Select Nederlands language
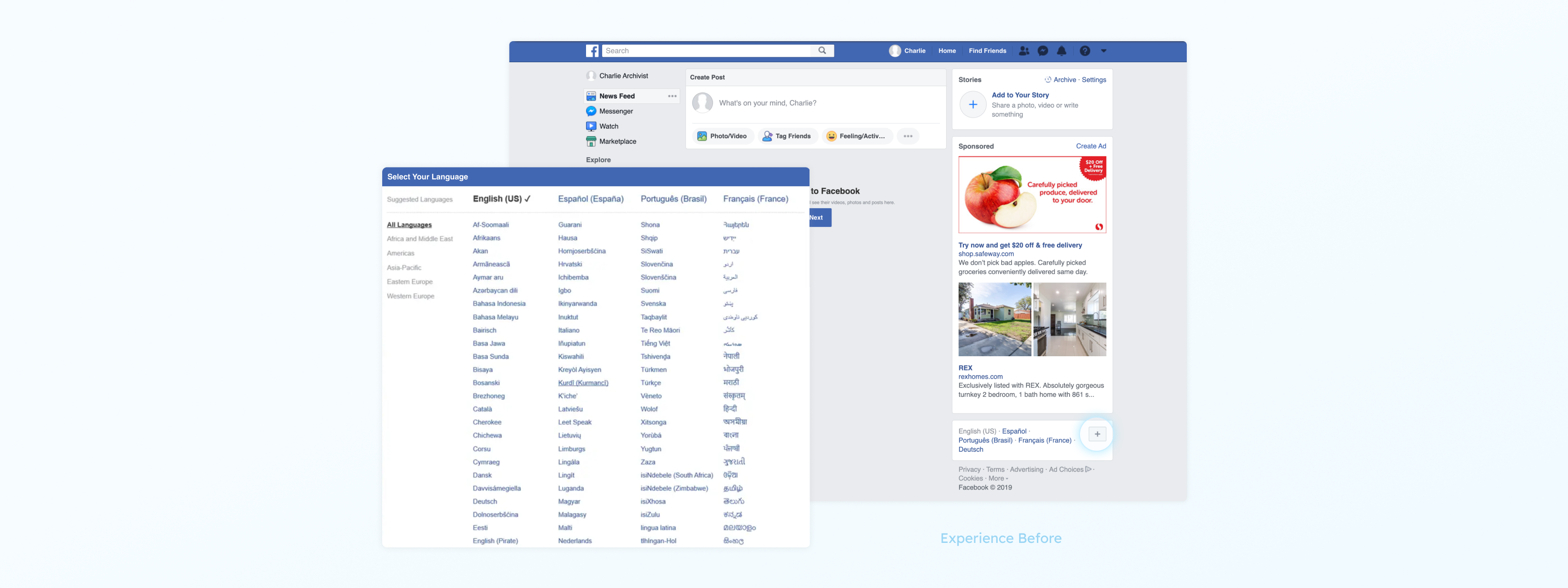The width and height of the screenshot is (1568, 588). (x=575, y=541)
